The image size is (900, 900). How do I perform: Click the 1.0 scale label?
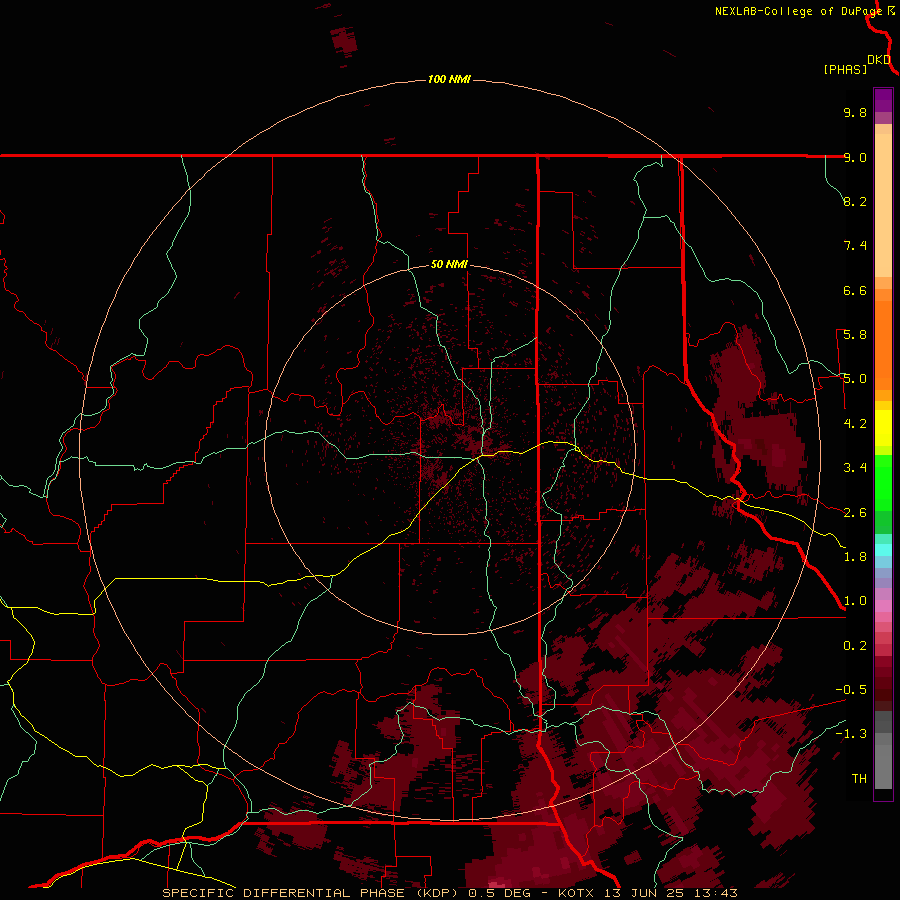855,601
